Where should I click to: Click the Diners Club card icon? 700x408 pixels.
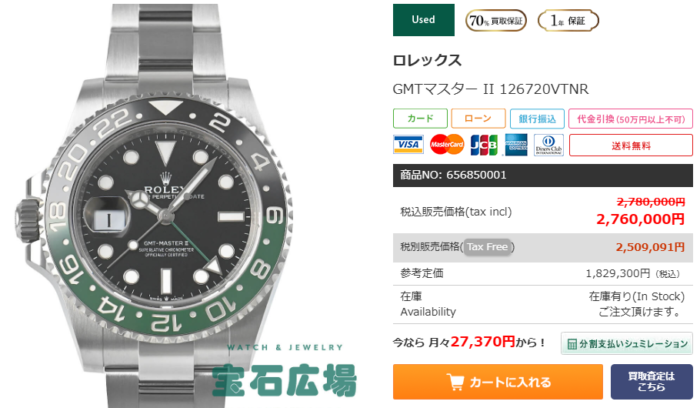(549, 145)
